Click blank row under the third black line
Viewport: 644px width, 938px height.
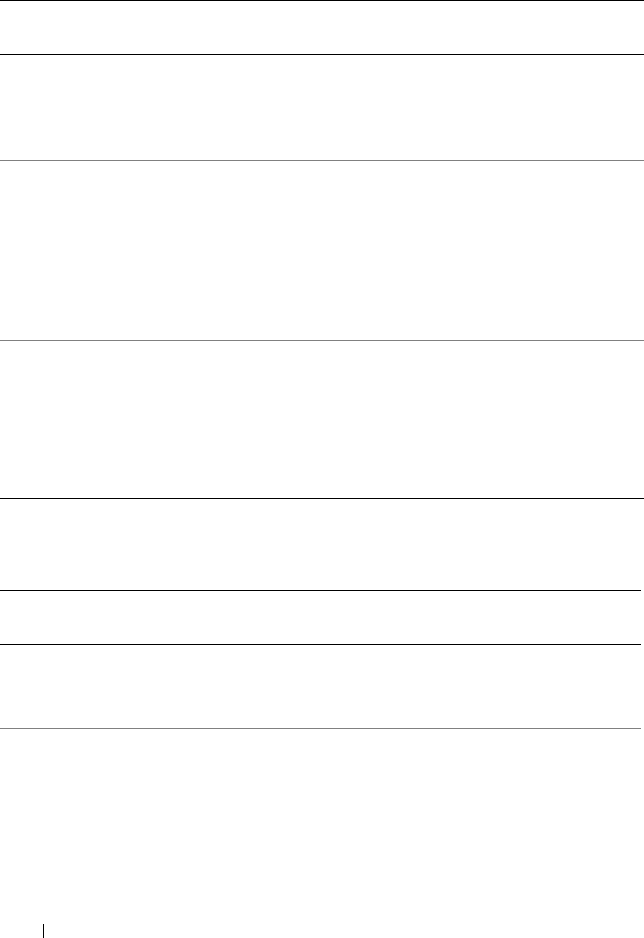321,544
